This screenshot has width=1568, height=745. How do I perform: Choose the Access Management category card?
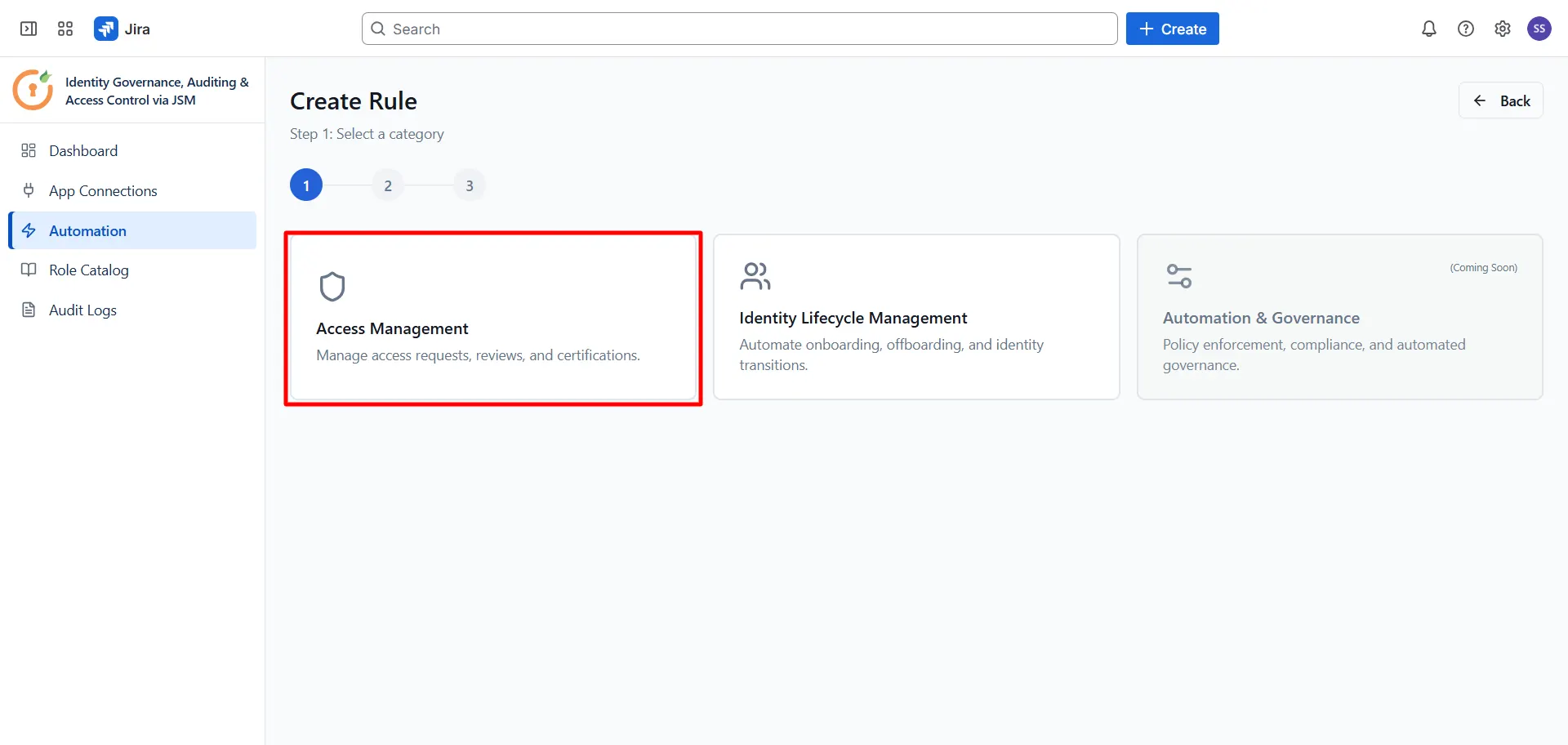493,318
